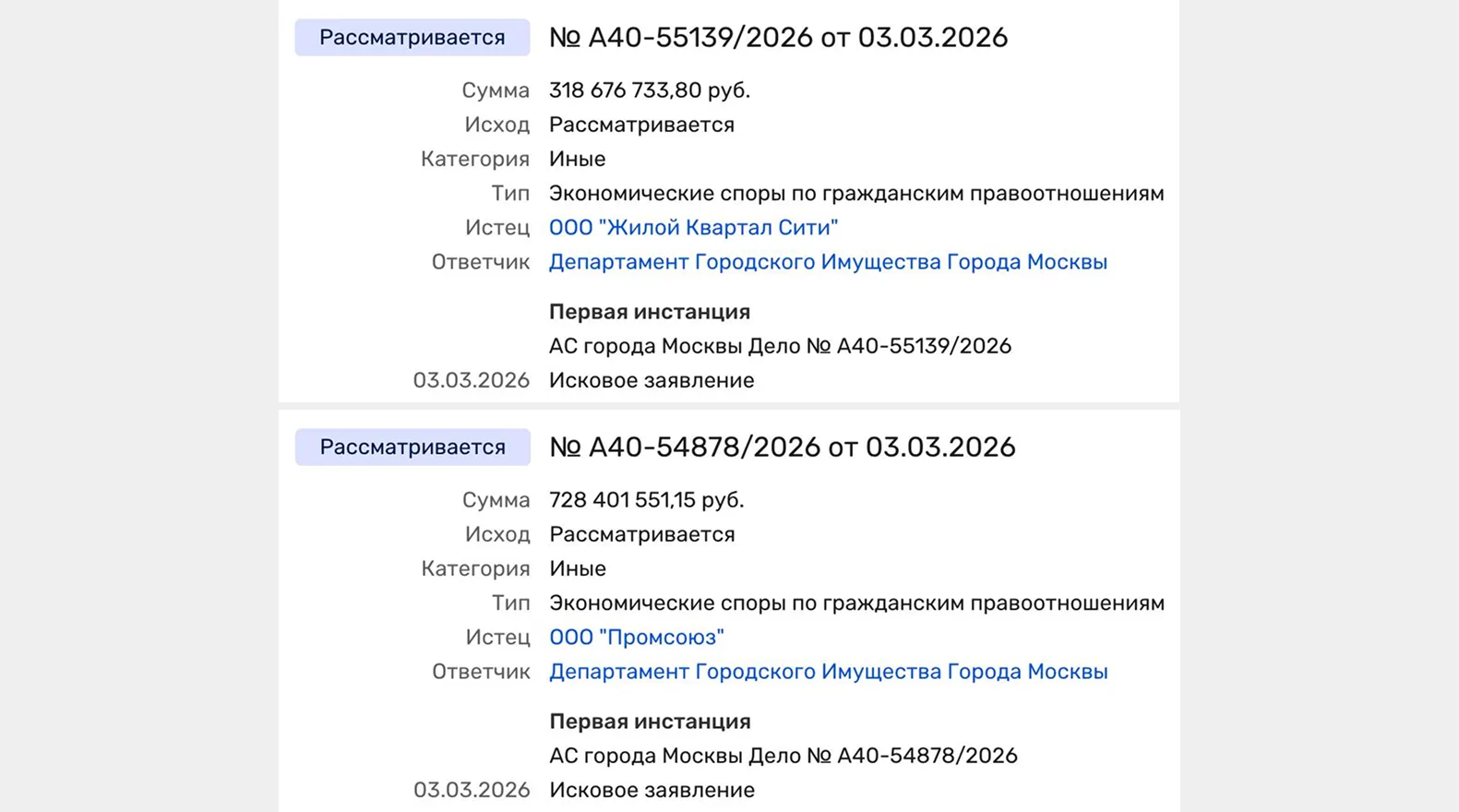
Task: Click "Первая инстанция" heading in case A40-54878/2026
Action: pos(649,722)
